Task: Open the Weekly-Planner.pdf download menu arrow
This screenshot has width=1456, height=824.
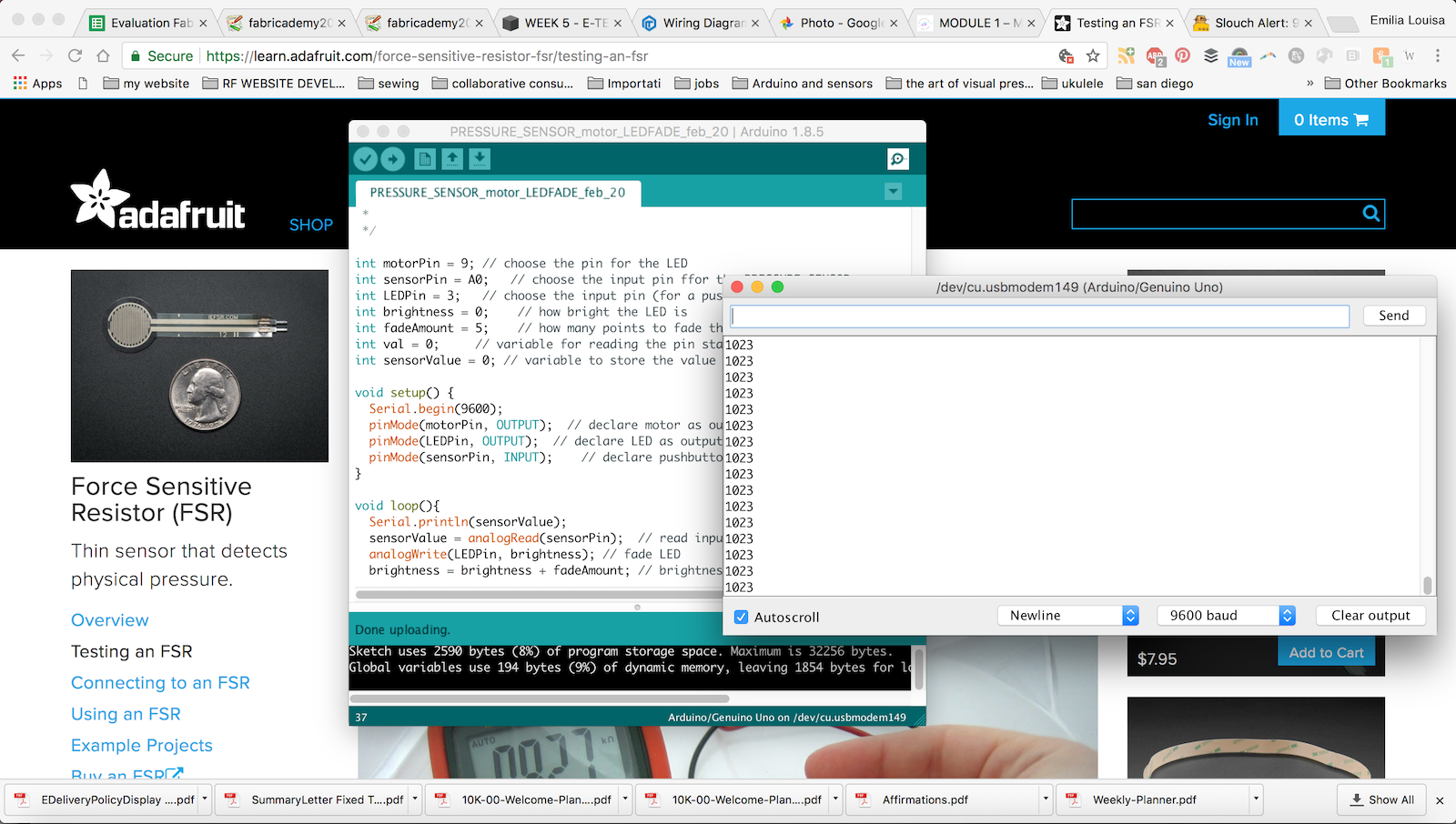Action: (x=1256, y=799)
